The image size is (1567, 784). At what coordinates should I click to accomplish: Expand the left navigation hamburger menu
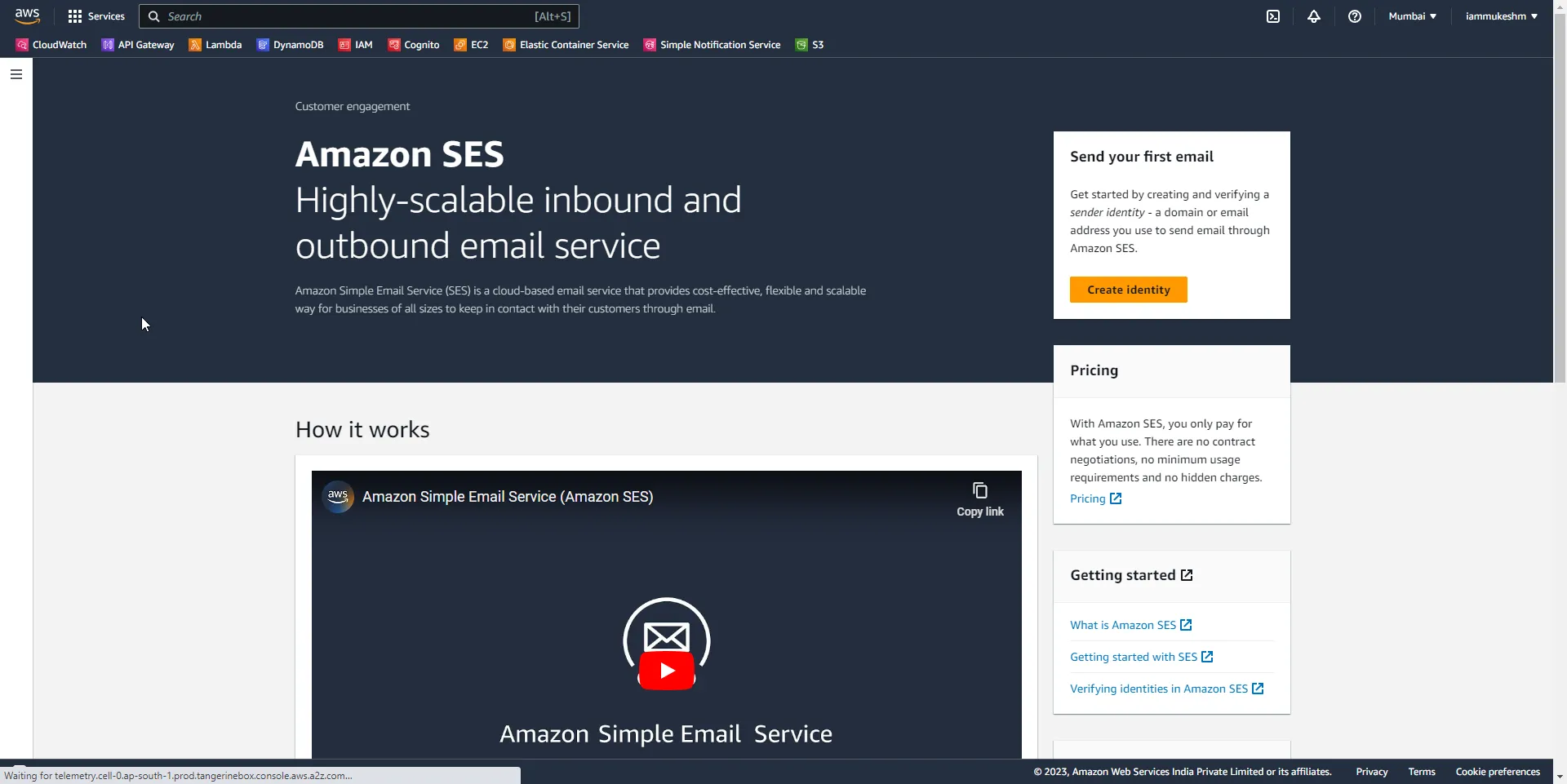pyautogui.click(x=16, y=74)
